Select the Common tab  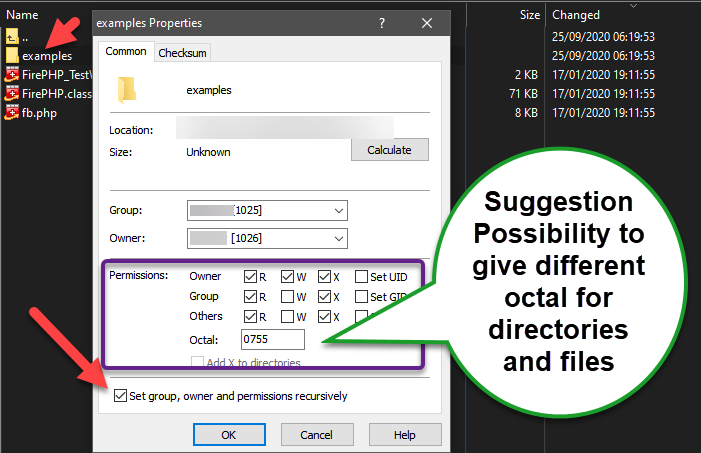coord(126,51)
